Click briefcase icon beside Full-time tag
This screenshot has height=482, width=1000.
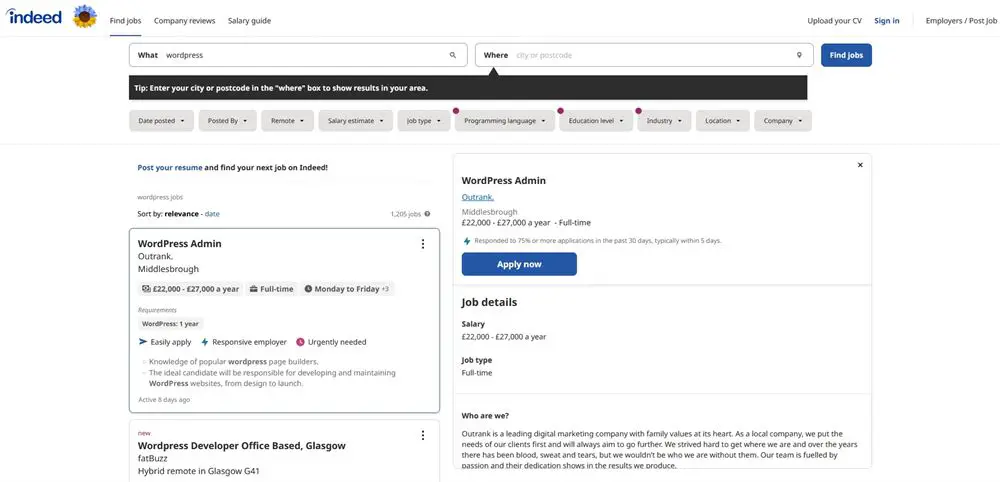click(254, 289)
